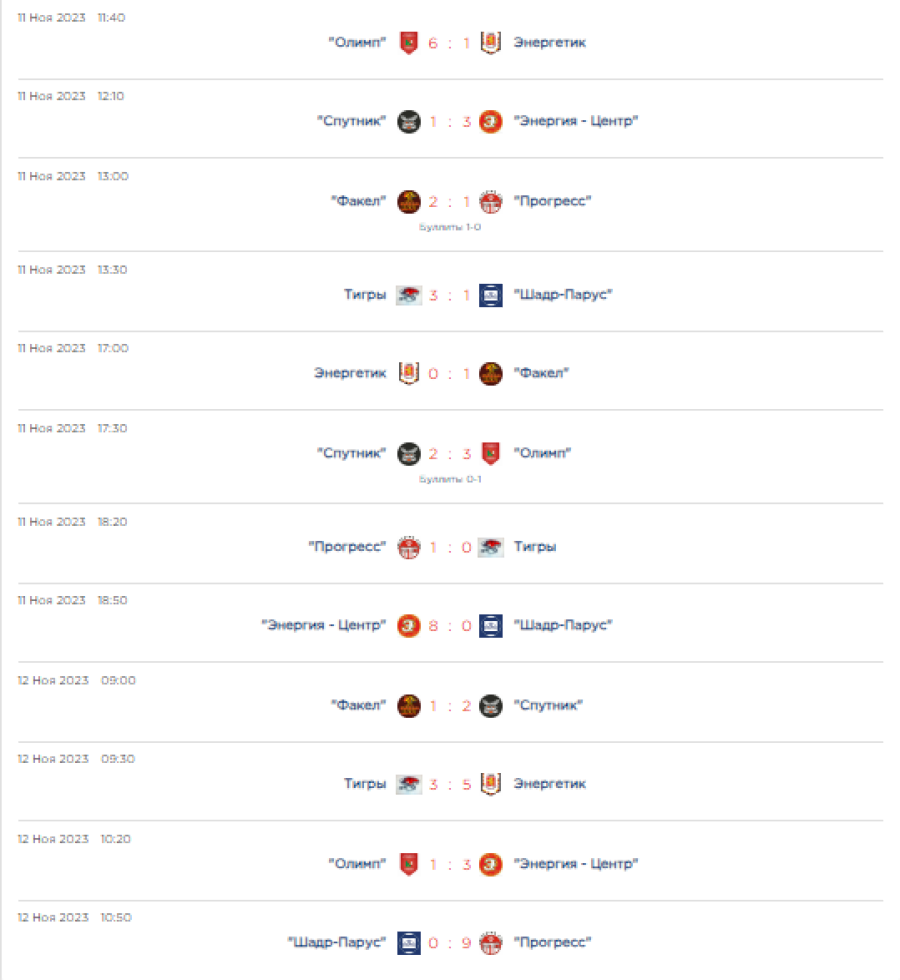900x980 pixels.
Task: Click the Факел logo in the 13:00 match
Action: (408, 202)
